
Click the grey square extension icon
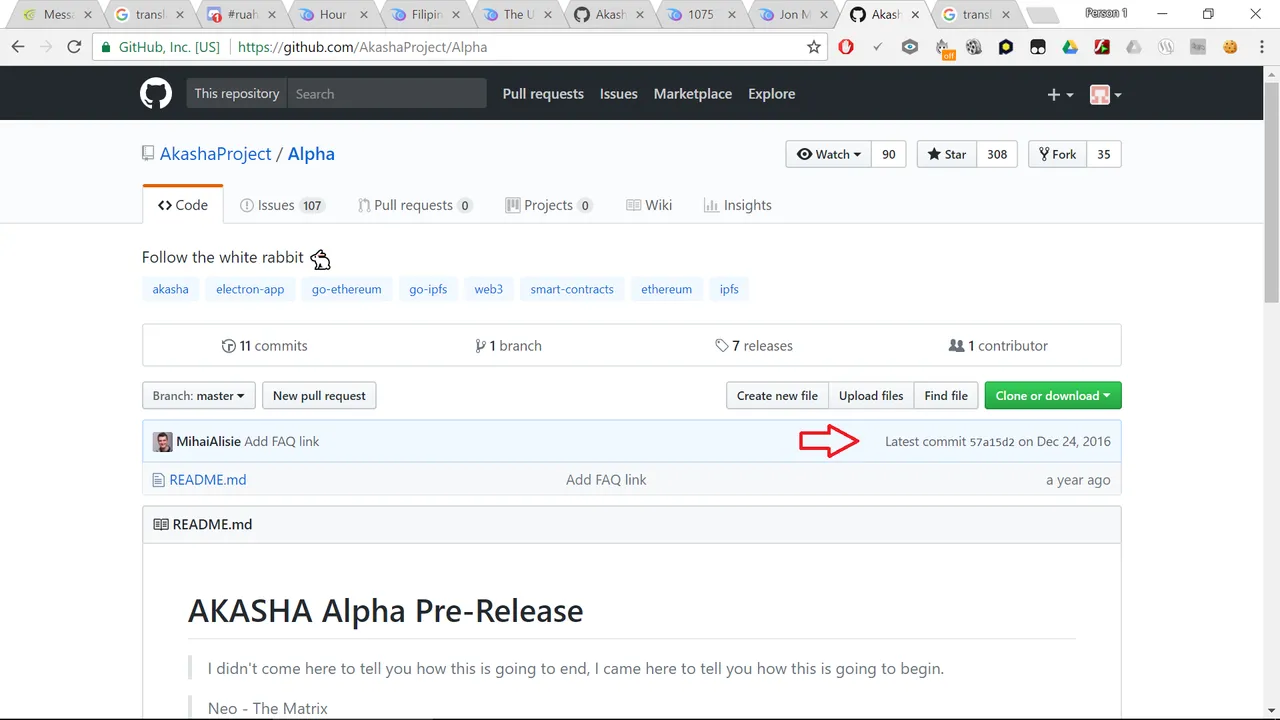pos(1198,47)
